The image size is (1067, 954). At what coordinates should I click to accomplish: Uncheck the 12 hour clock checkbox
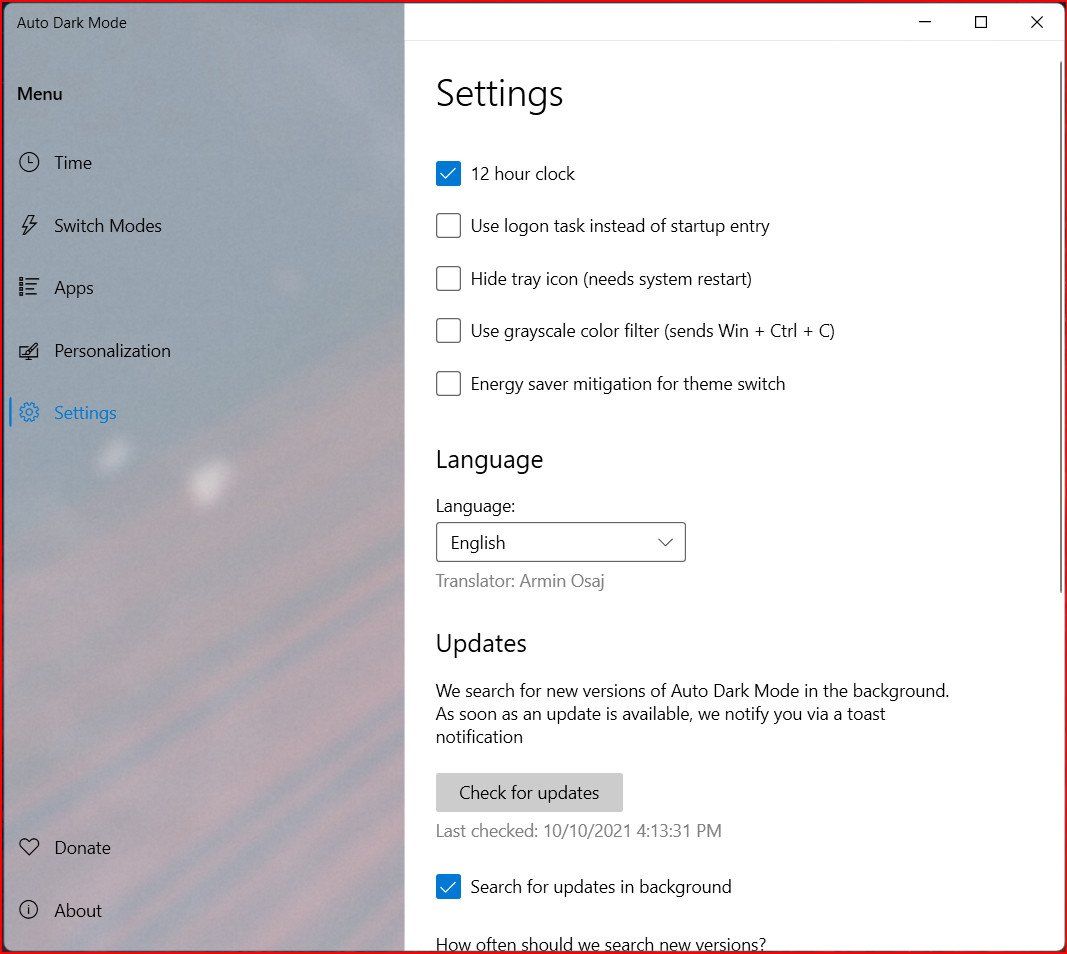(448, 174)
